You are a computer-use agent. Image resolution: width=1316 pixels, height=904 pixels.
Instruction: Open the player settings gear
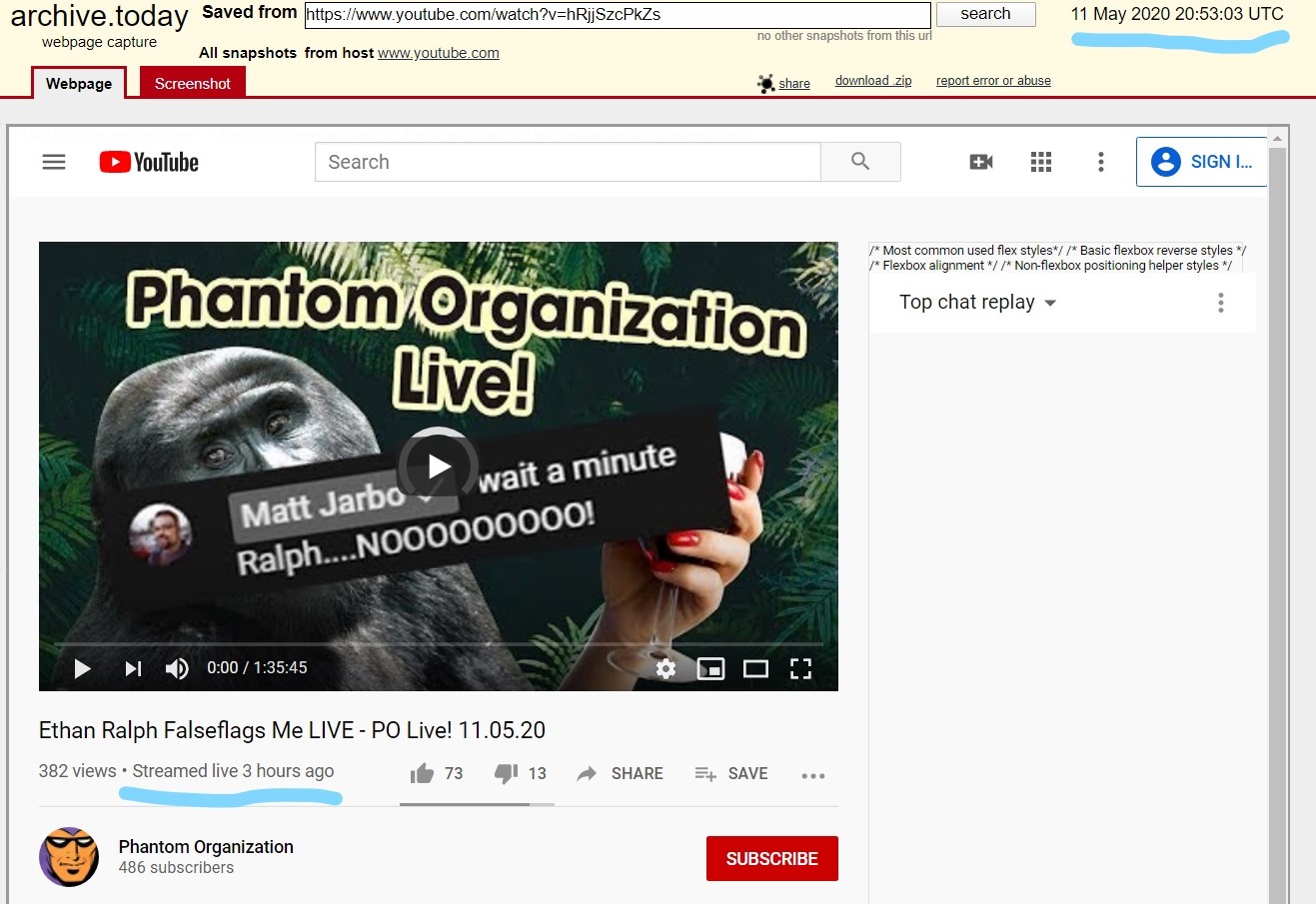(x=665, y=668)
